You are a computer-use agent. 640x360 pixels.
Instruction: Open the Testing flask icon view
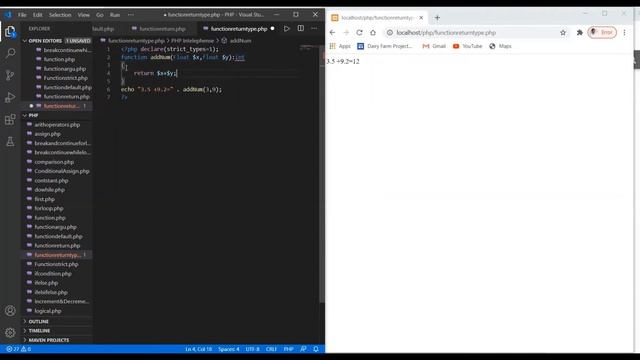[10, 141]
